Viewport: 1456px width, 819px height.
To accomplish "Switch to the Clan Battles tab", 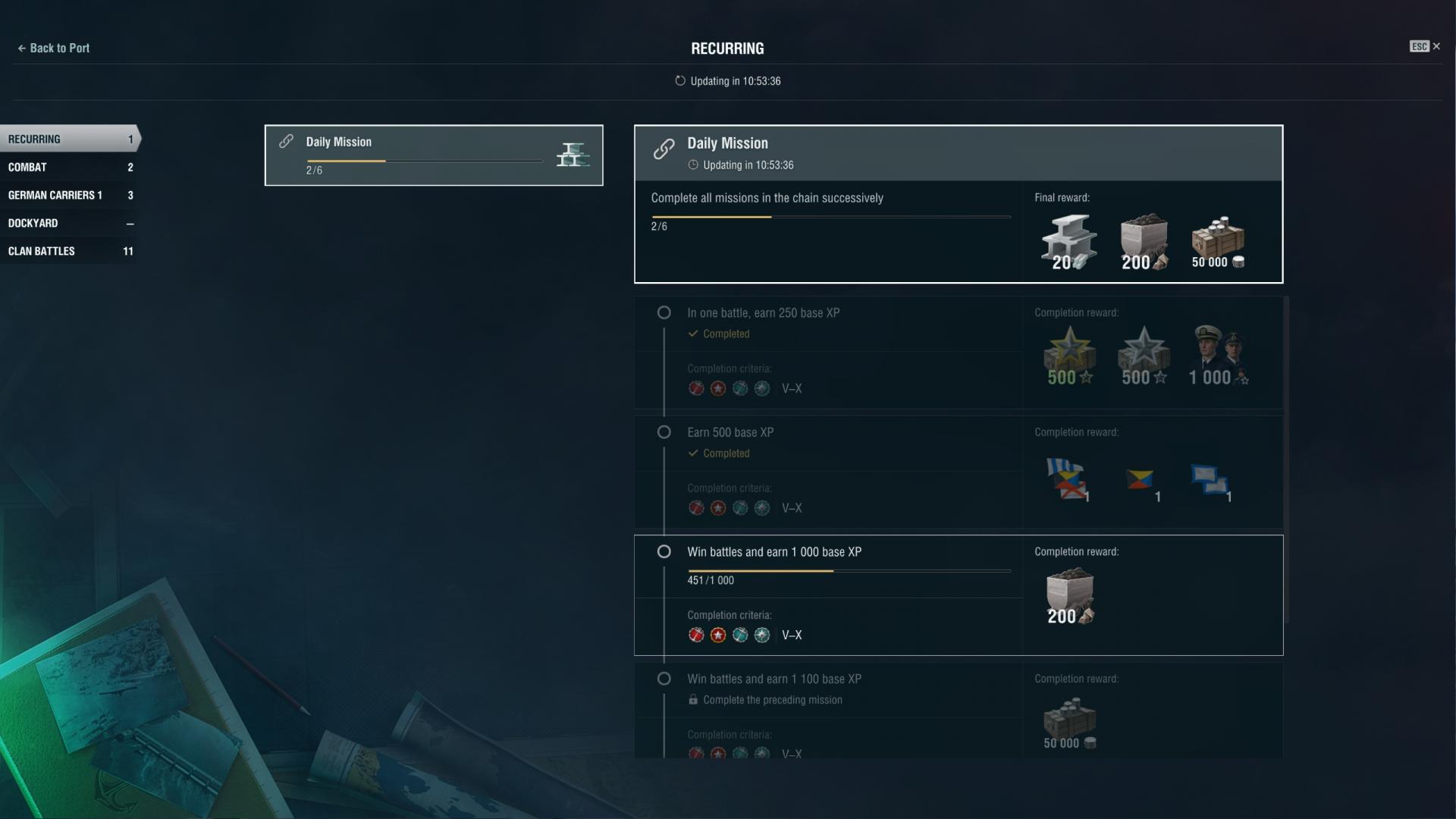I will pos(70,251).
